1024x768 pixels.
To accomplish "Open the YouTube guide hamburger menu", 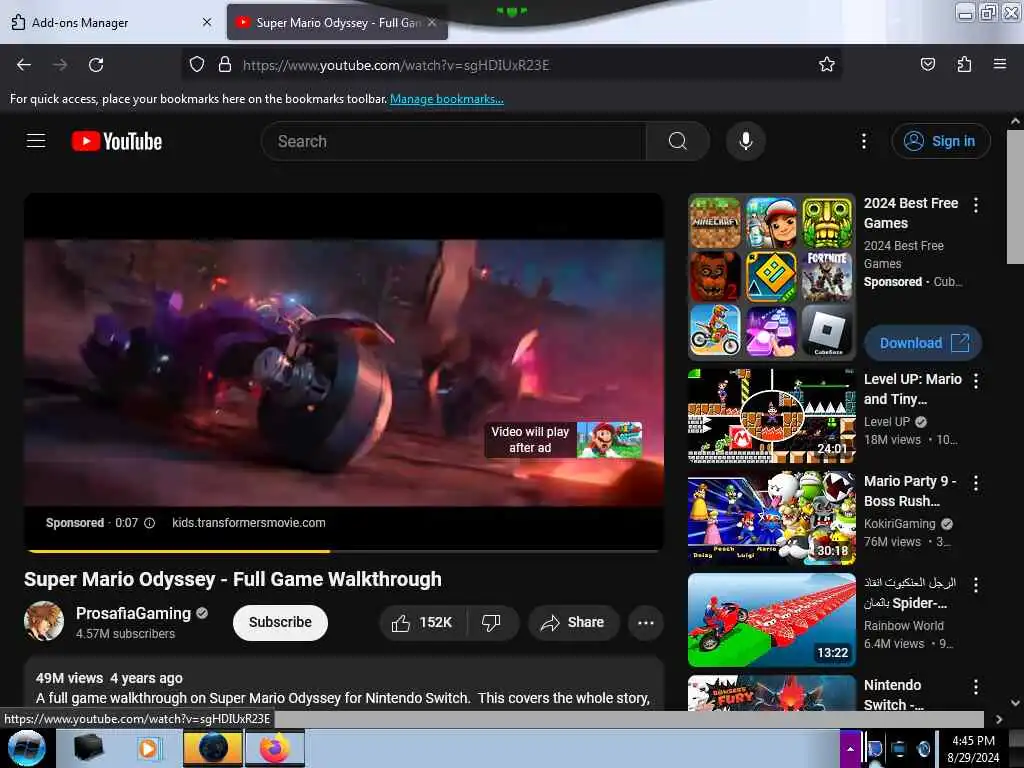I will [36, 141].
